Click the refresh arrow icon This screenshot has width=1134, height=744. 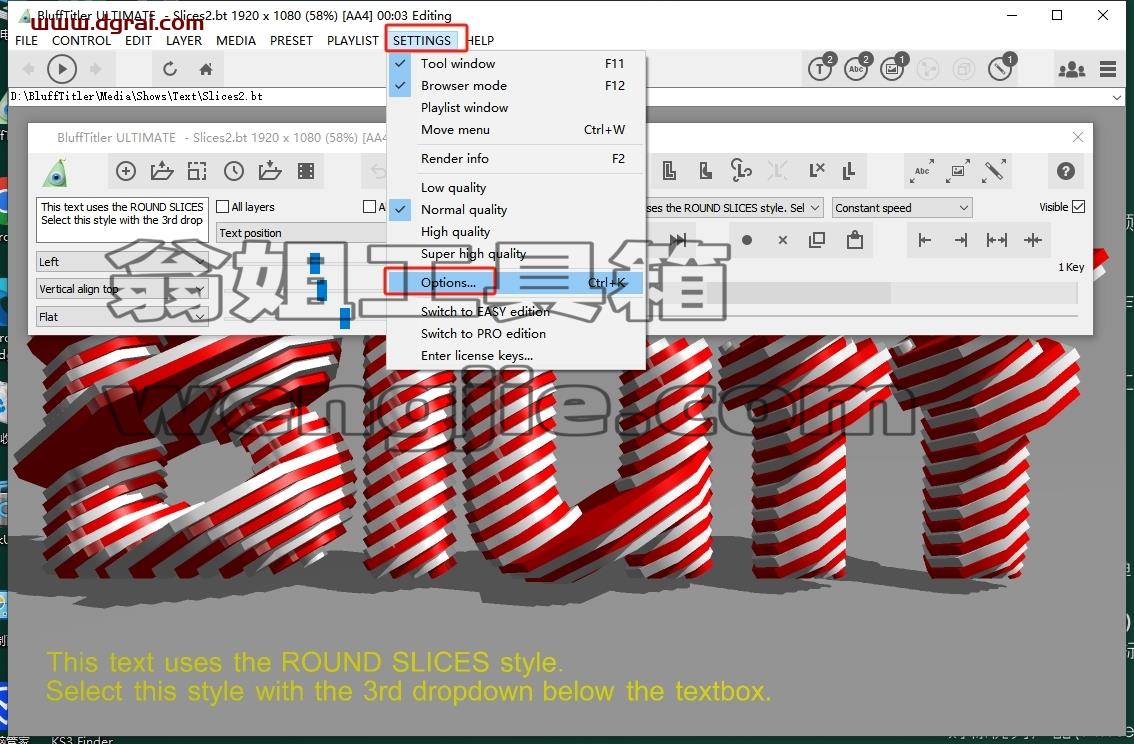[170, 69]
